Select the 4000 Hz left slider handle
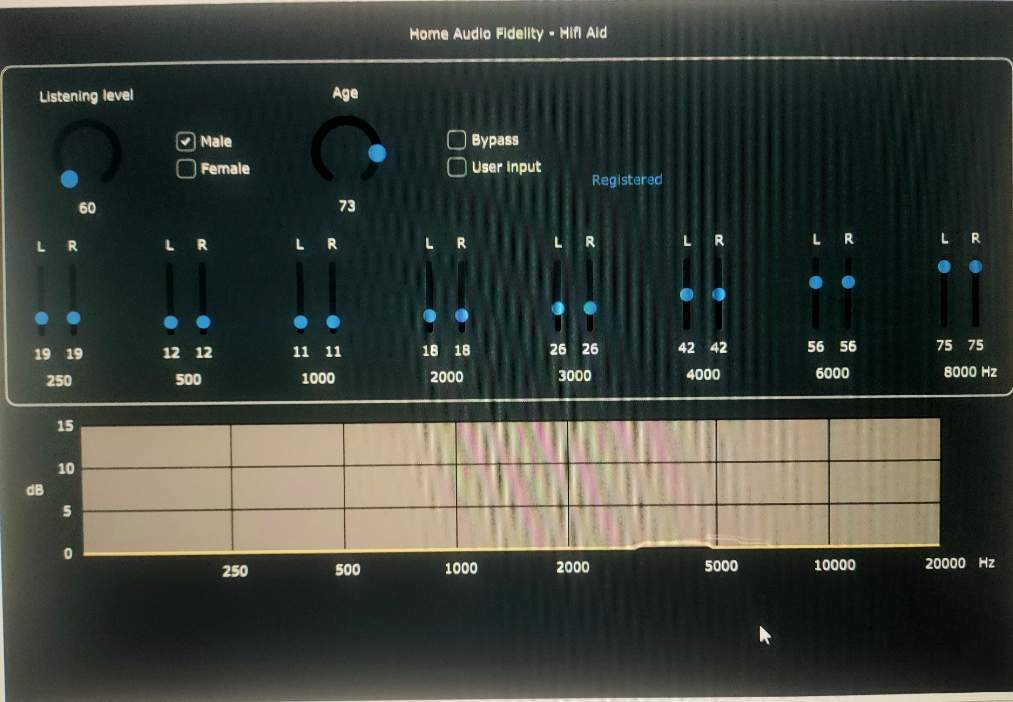Screen dimensions: 1013x702 pyautogui.click(x=687, y=294)
